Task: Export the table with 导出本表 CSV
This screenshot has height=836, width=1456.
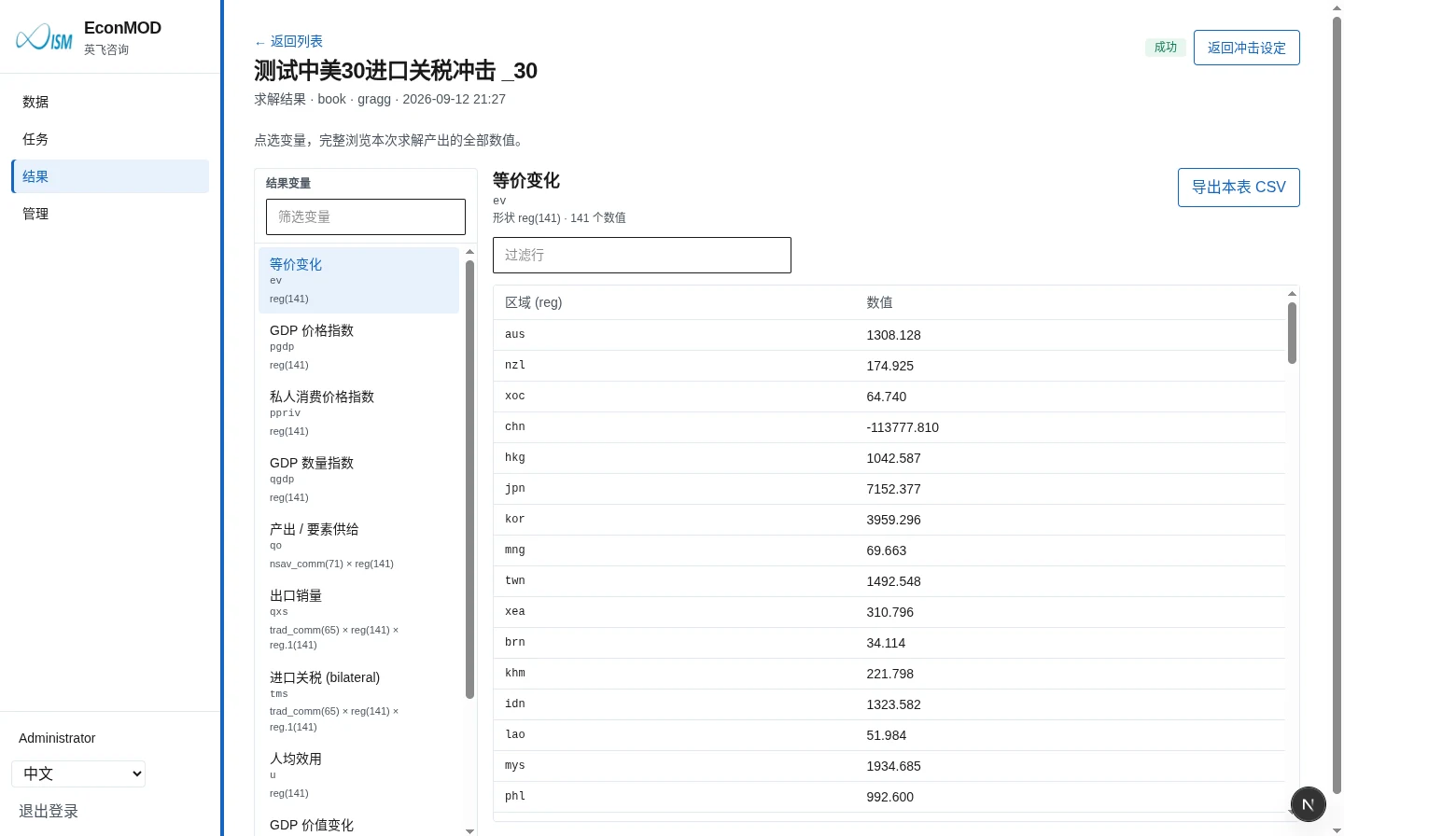Action: pyautogui.click(x=1239, y=188)
